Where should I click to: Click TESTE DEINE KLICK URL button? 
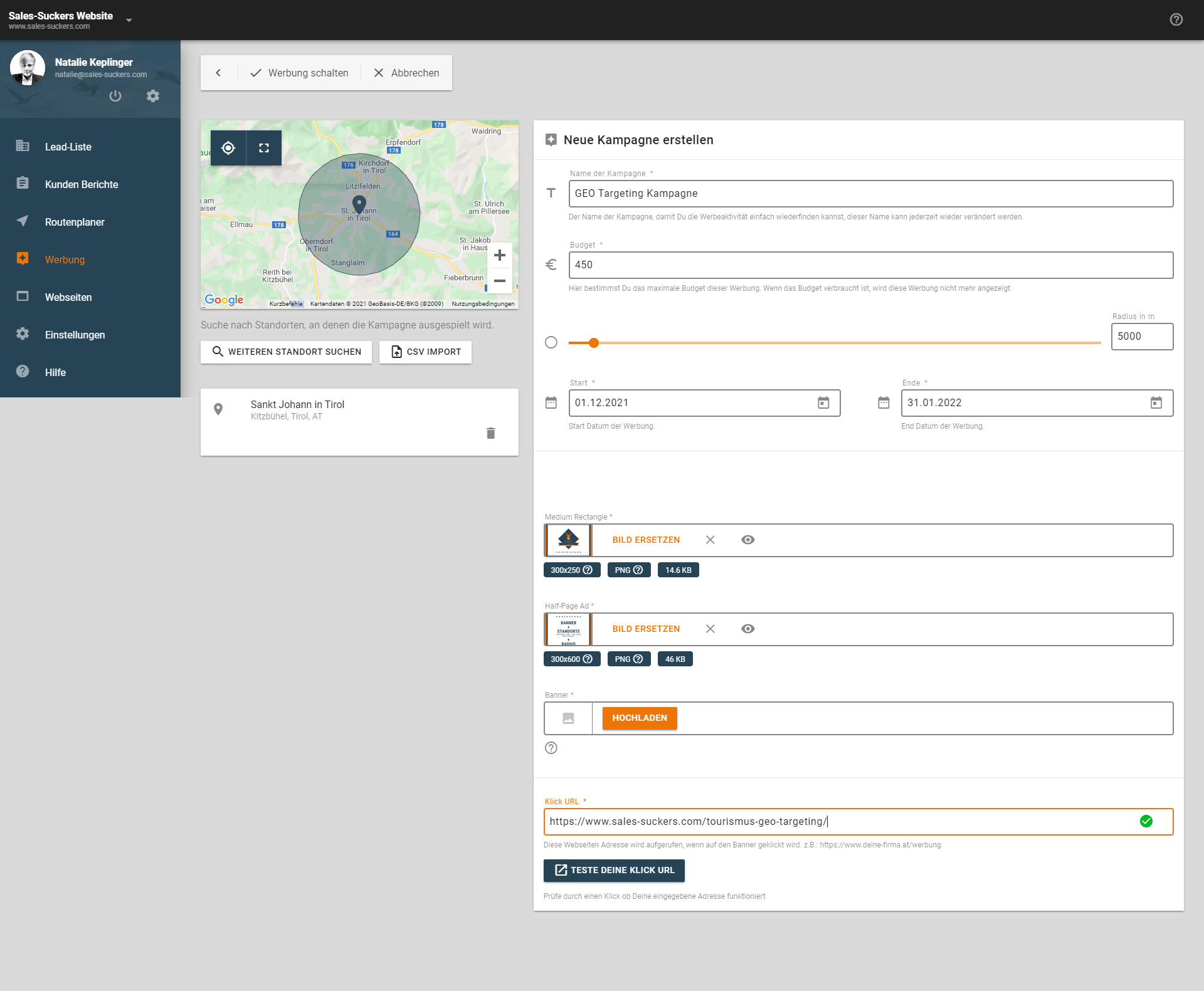click(x=614, y=870)
